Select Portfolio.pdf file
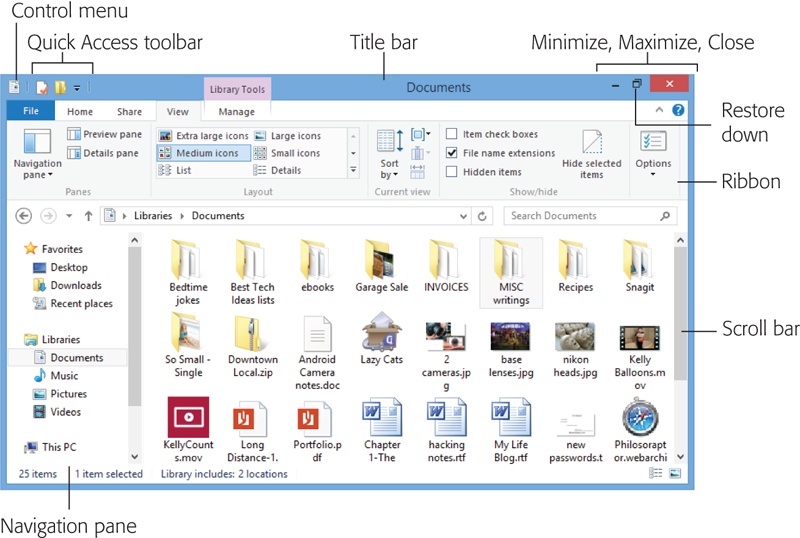 317,431
